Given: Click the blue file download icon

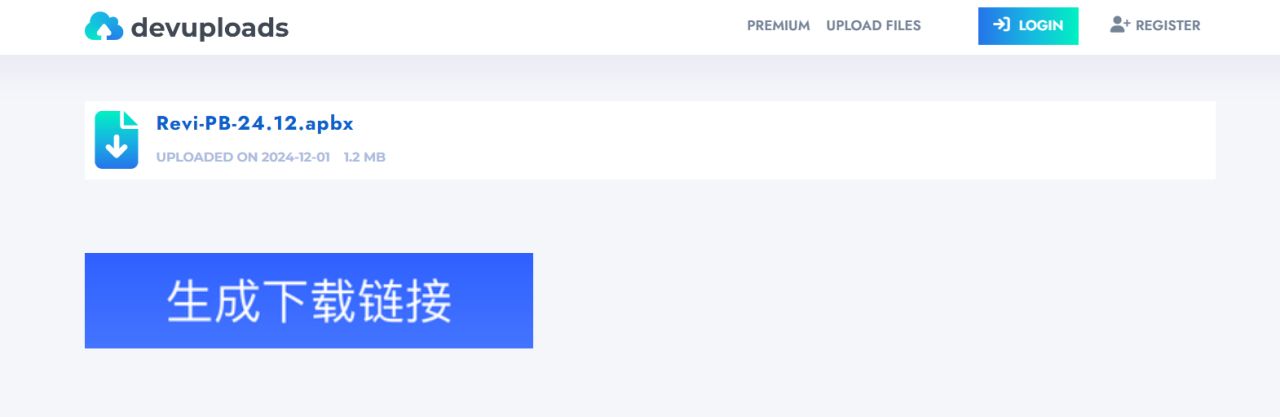Looking at the screenshot, I should click(x=116, y=140).
